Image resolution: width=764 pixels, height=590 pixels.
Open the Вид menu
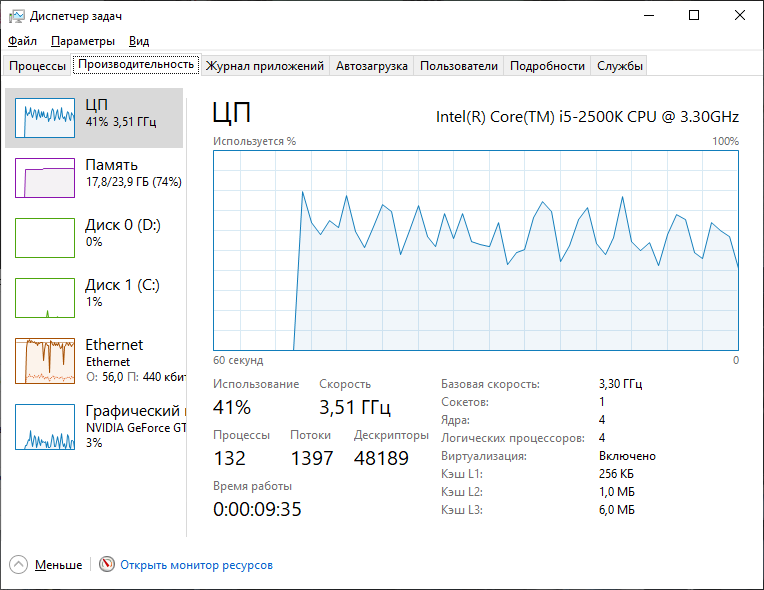click(139, 41)
